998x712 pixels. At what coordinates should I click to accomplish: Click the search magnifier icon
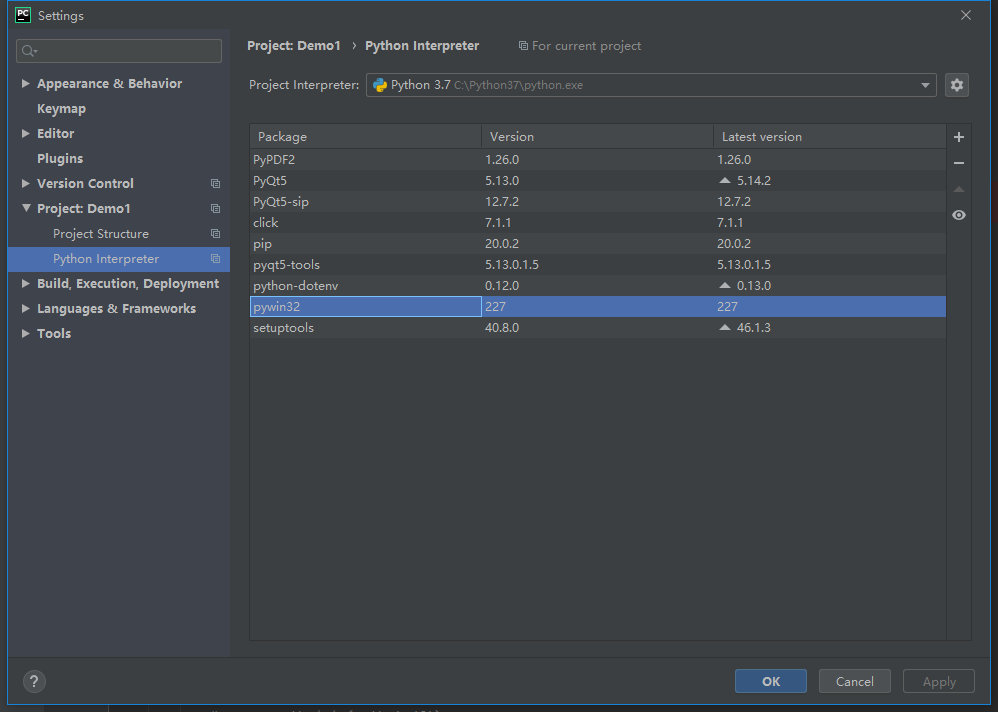29,51
